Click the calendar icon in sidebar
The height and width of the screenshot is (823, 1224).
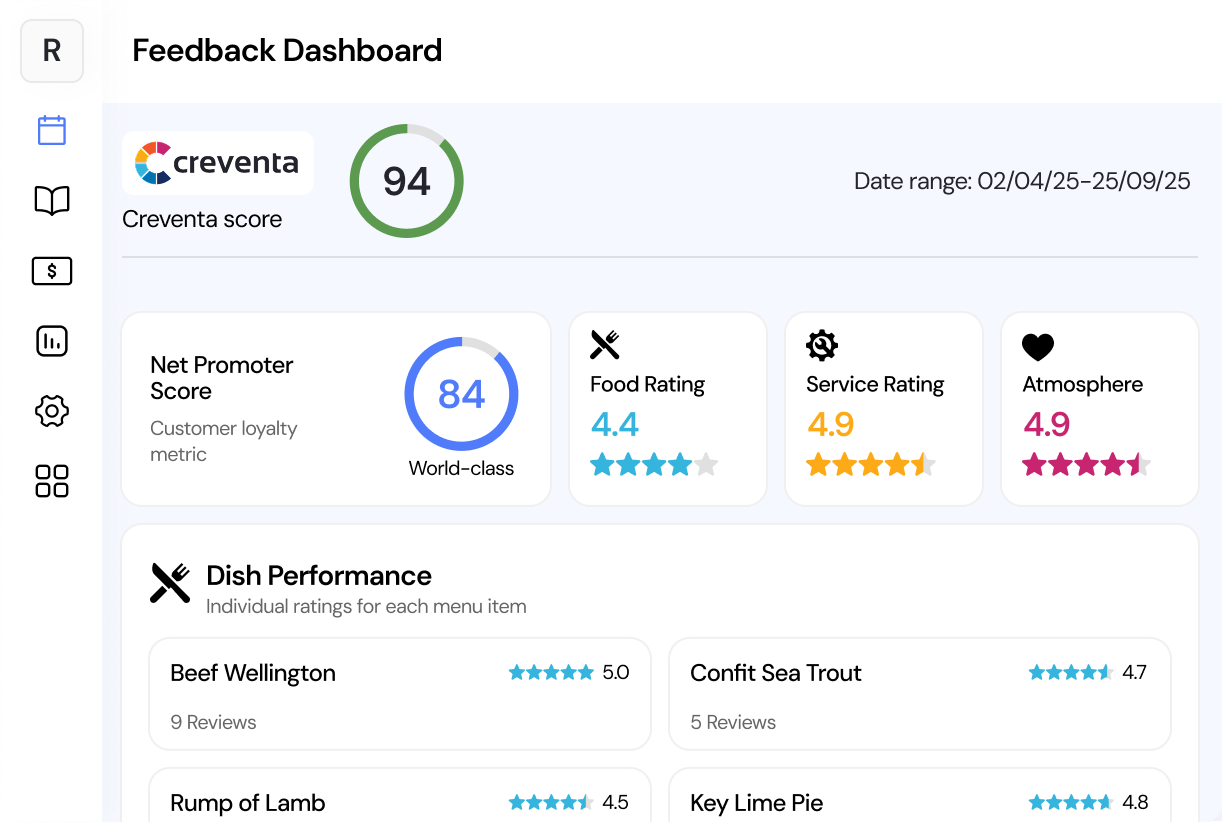[x=52, y=131]
